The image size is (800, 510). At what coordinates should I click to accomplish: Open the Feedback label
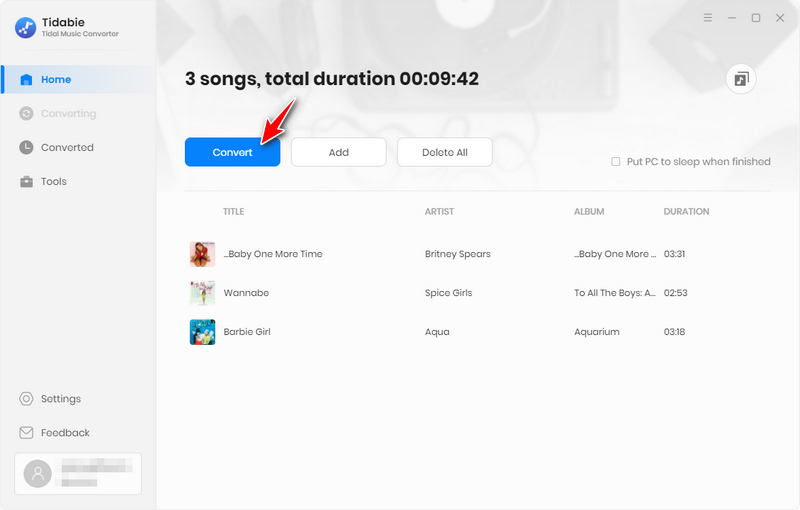[65, 432]
